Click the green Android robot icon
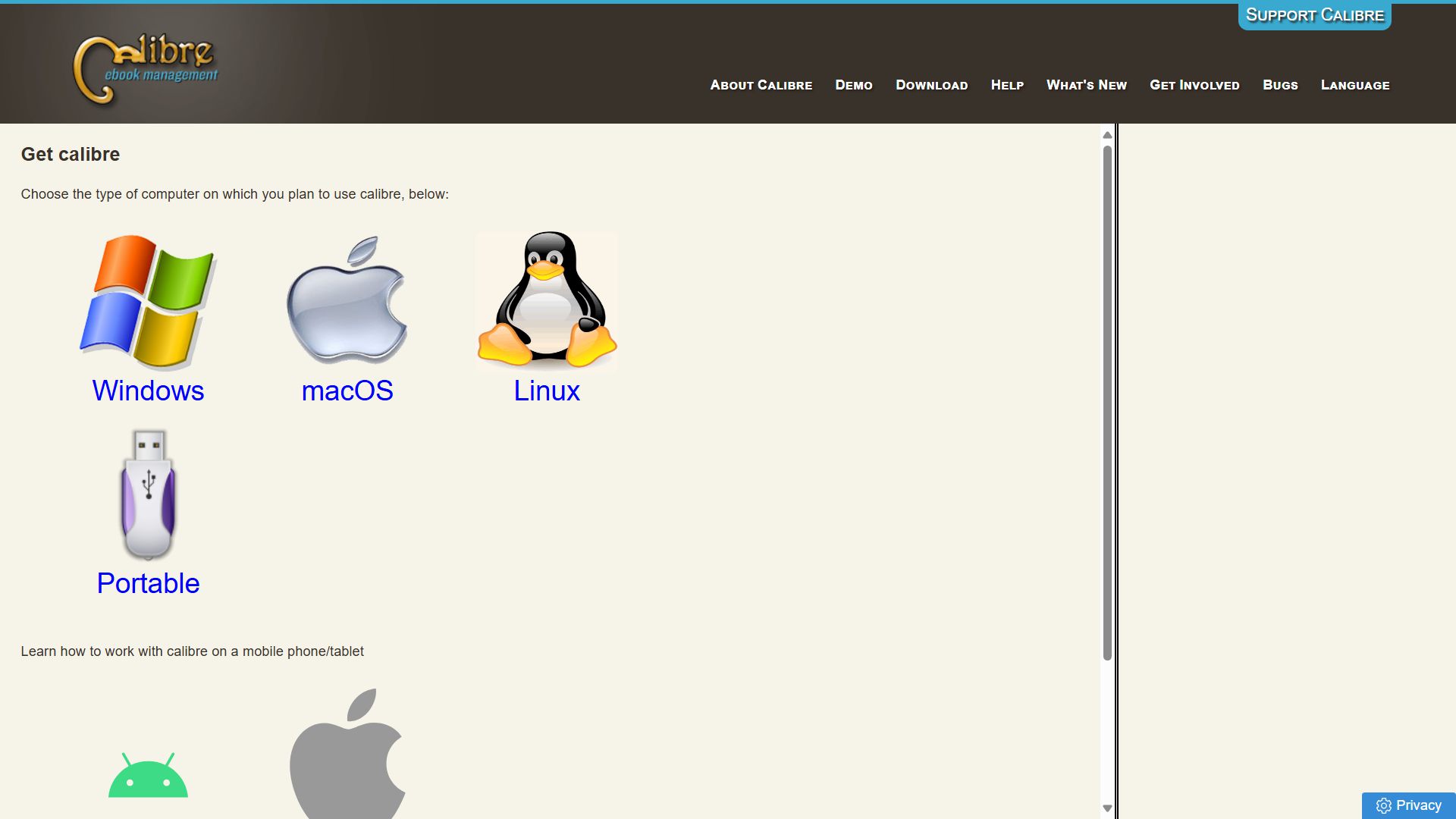 tap(148, 775)
